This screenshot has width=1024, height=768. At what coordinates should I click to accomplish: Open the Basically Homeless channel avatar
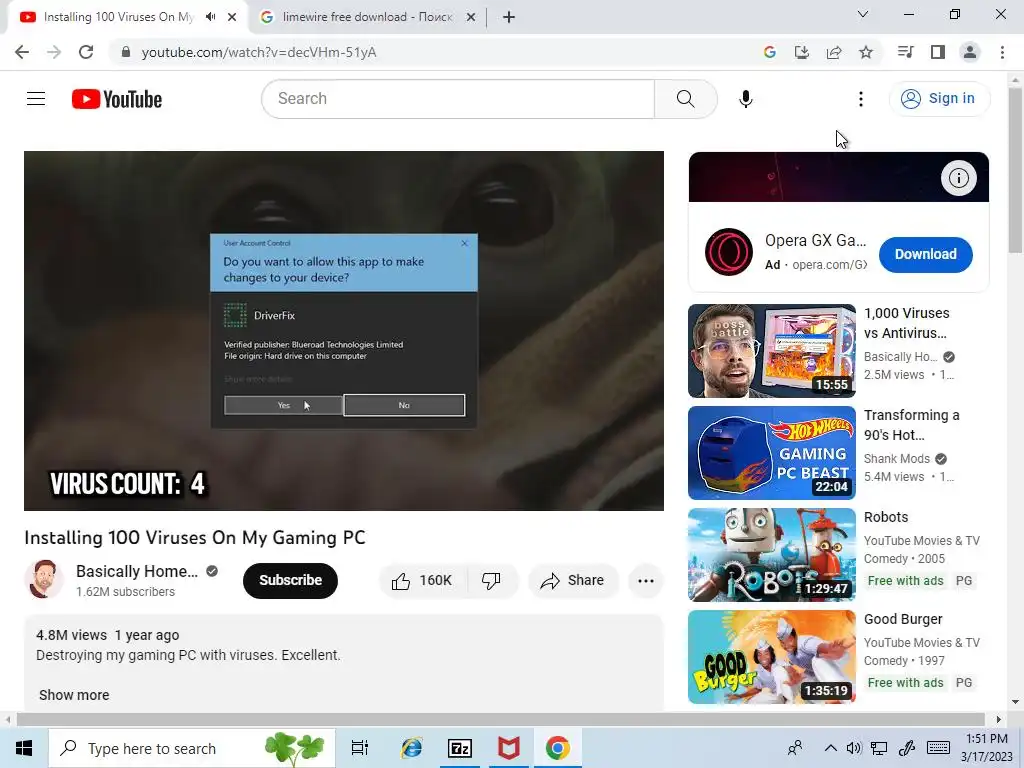click(x=44, y=579)
